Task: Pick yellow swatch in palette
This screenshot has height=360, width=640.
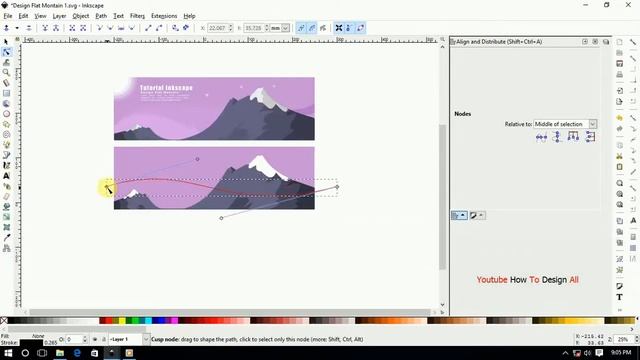Action: (x=122, y=321)
